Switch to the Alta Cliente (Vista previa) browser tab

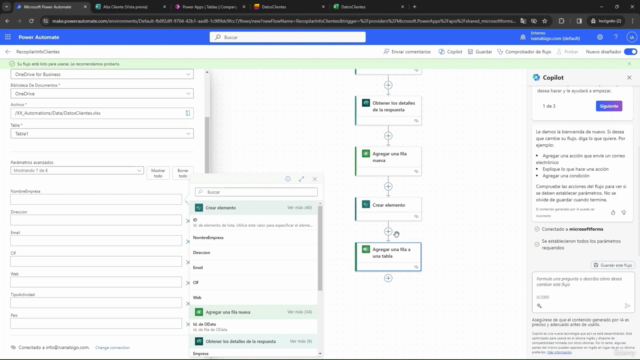(x=130, y=7)
